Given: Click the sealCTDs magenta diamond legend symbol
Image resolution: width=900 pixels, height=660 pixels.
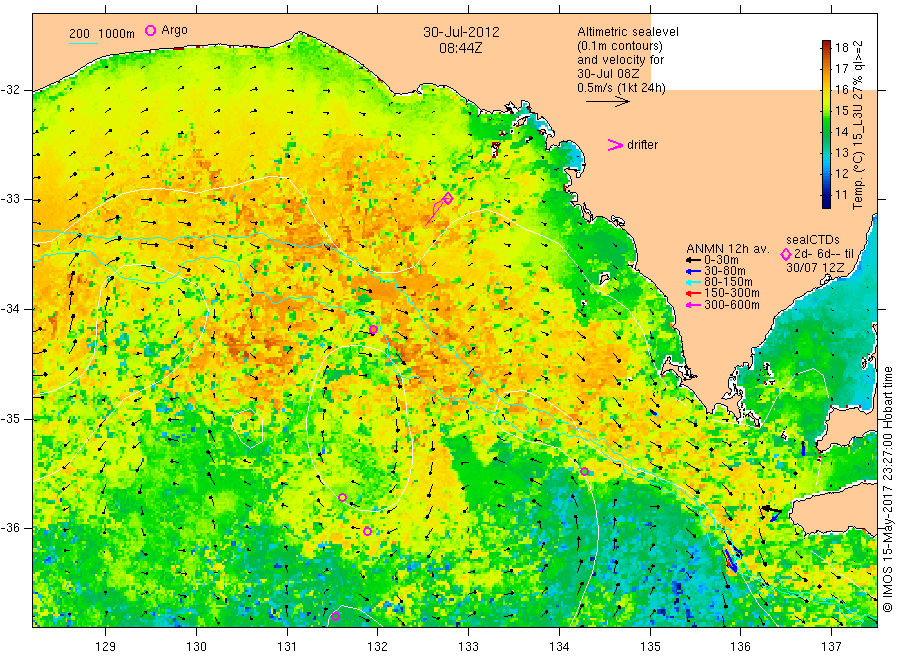Looking at the screenshot, I should pyautogui.click(x=786, y=254).
